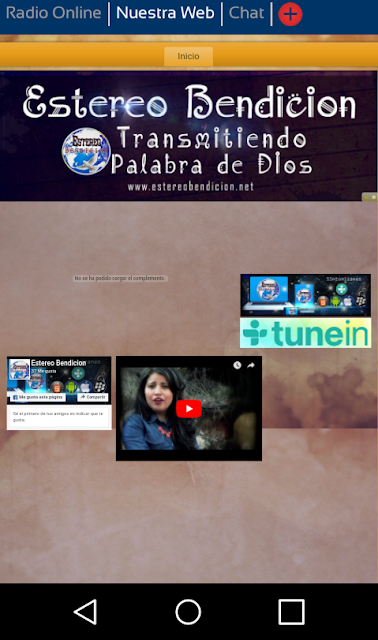Tap 'No se ha podido cargar el complemento' message

click(x=120, y=278)
